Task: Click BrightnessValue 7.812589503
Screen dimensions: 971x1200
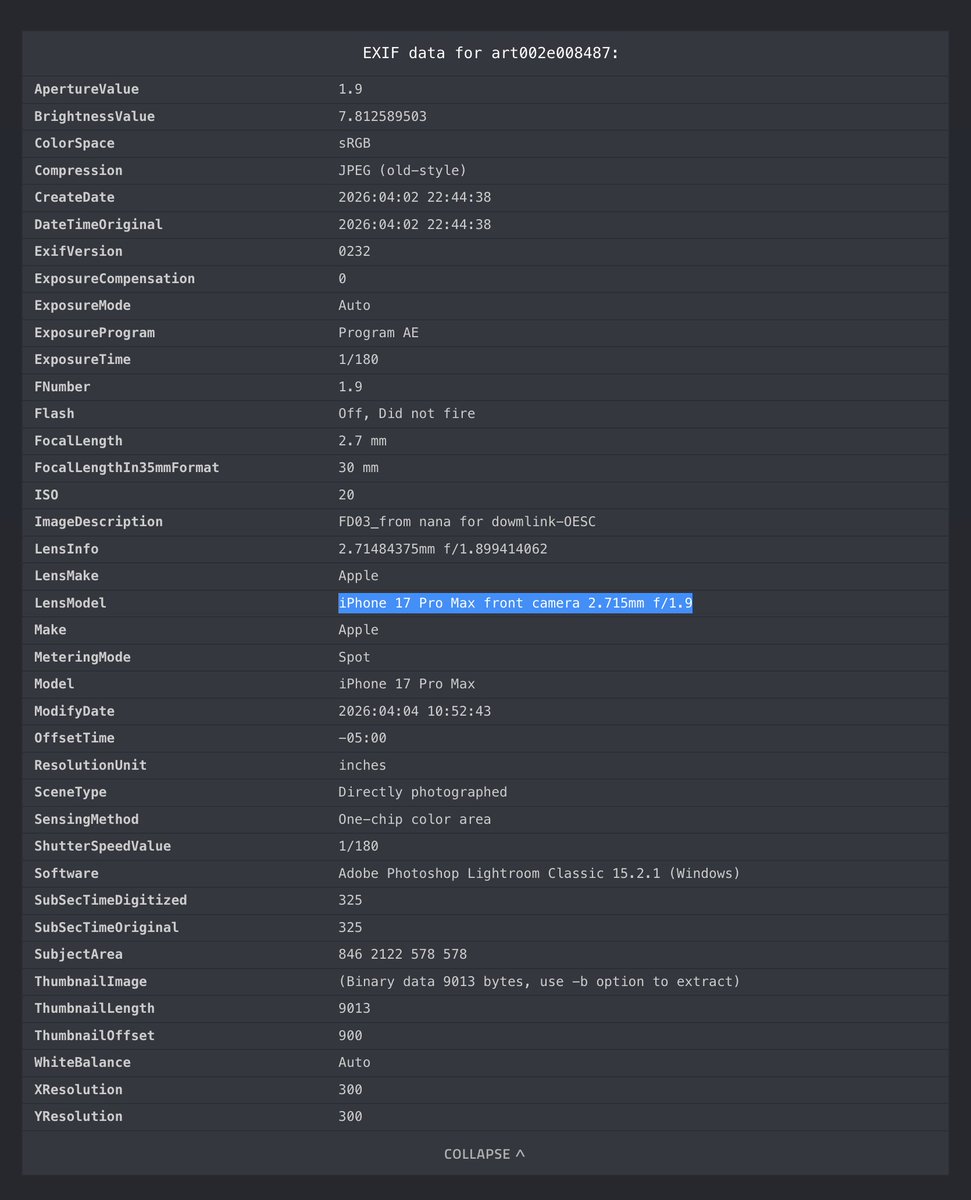Action: click(382, 116)
